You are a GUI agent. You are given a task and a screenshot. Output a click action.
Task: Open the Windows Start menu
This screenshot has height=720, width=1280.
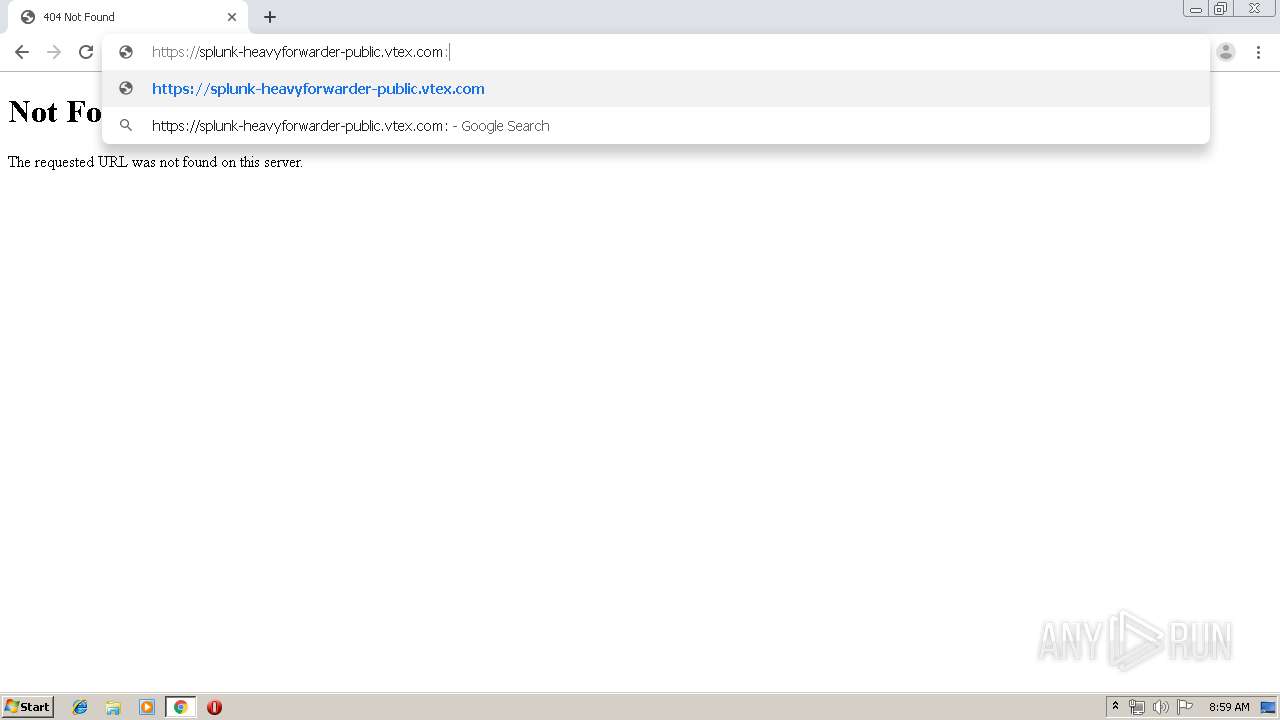pyautogui.click(x=27, y=707)
